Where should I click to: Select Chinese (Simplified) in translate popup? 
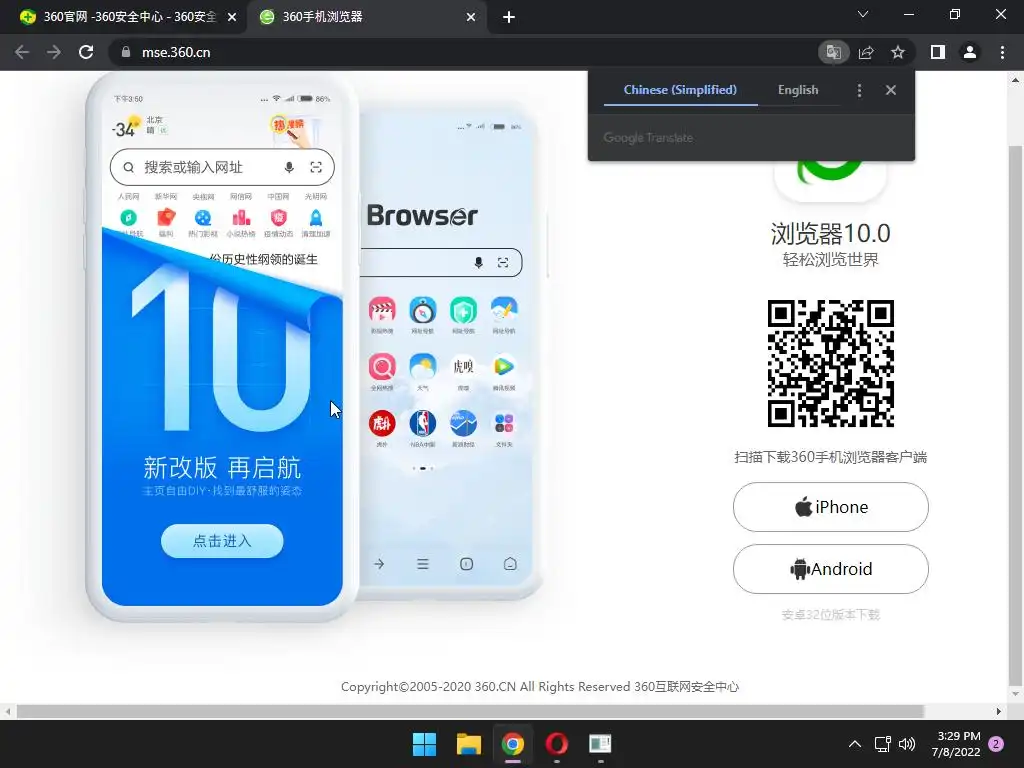tap(680, 90)
